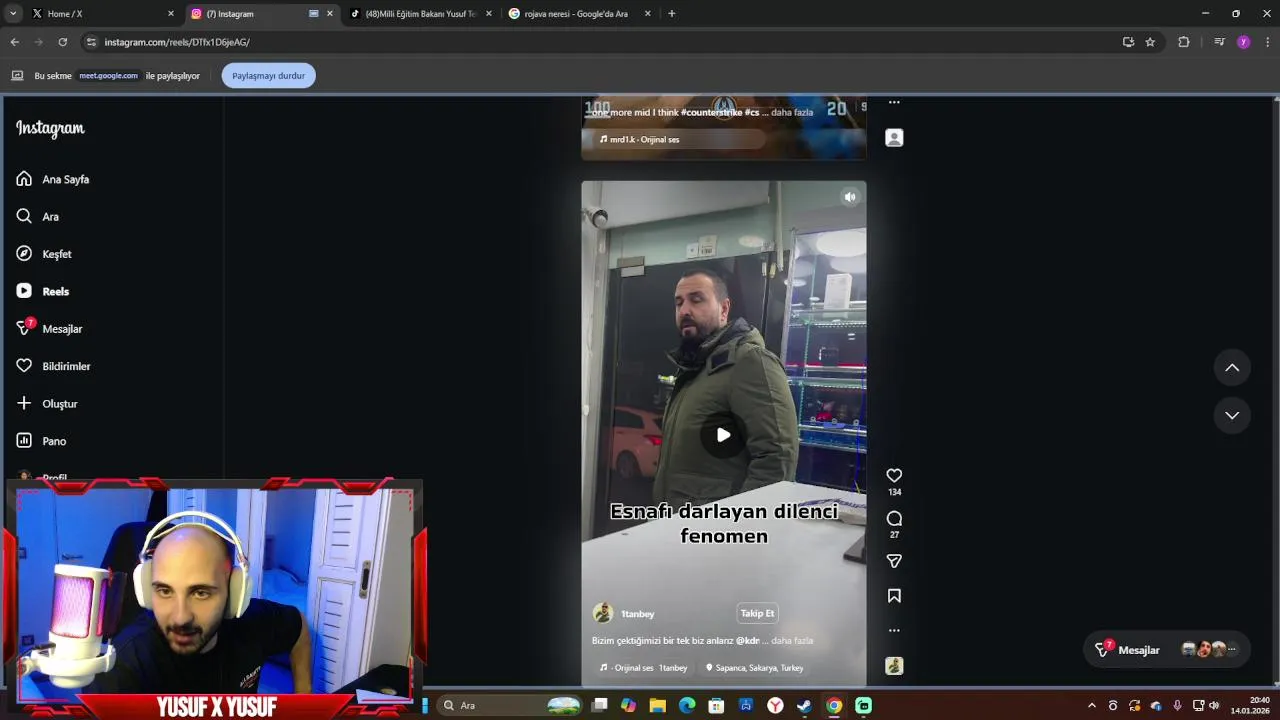This screenshot has height=720, width=1280.
Task: Open clock showing 20:40
Action: click(x=1250, y=705)
